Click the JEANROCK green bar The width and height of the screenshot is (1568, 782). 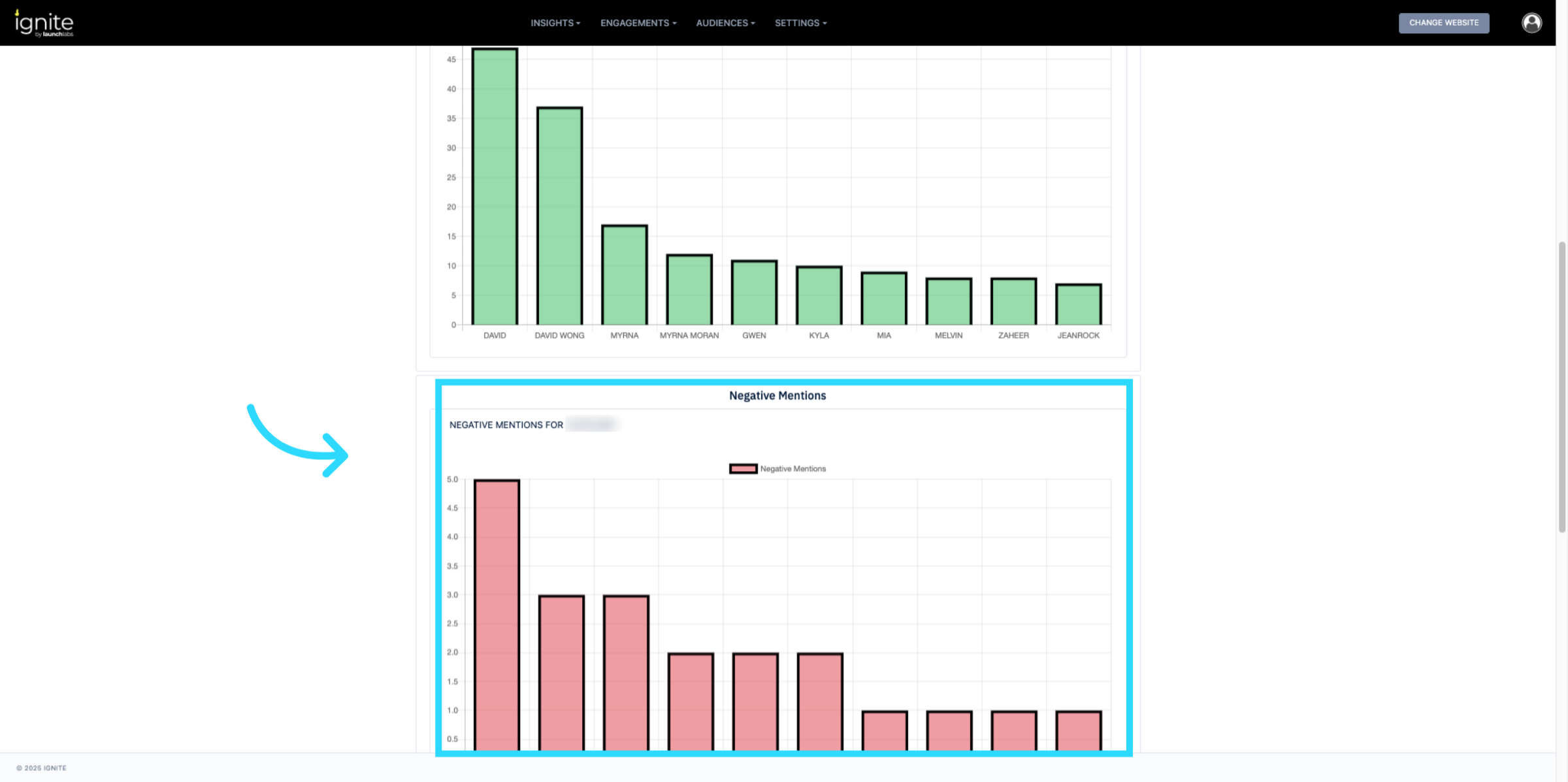pos(1078,304)
